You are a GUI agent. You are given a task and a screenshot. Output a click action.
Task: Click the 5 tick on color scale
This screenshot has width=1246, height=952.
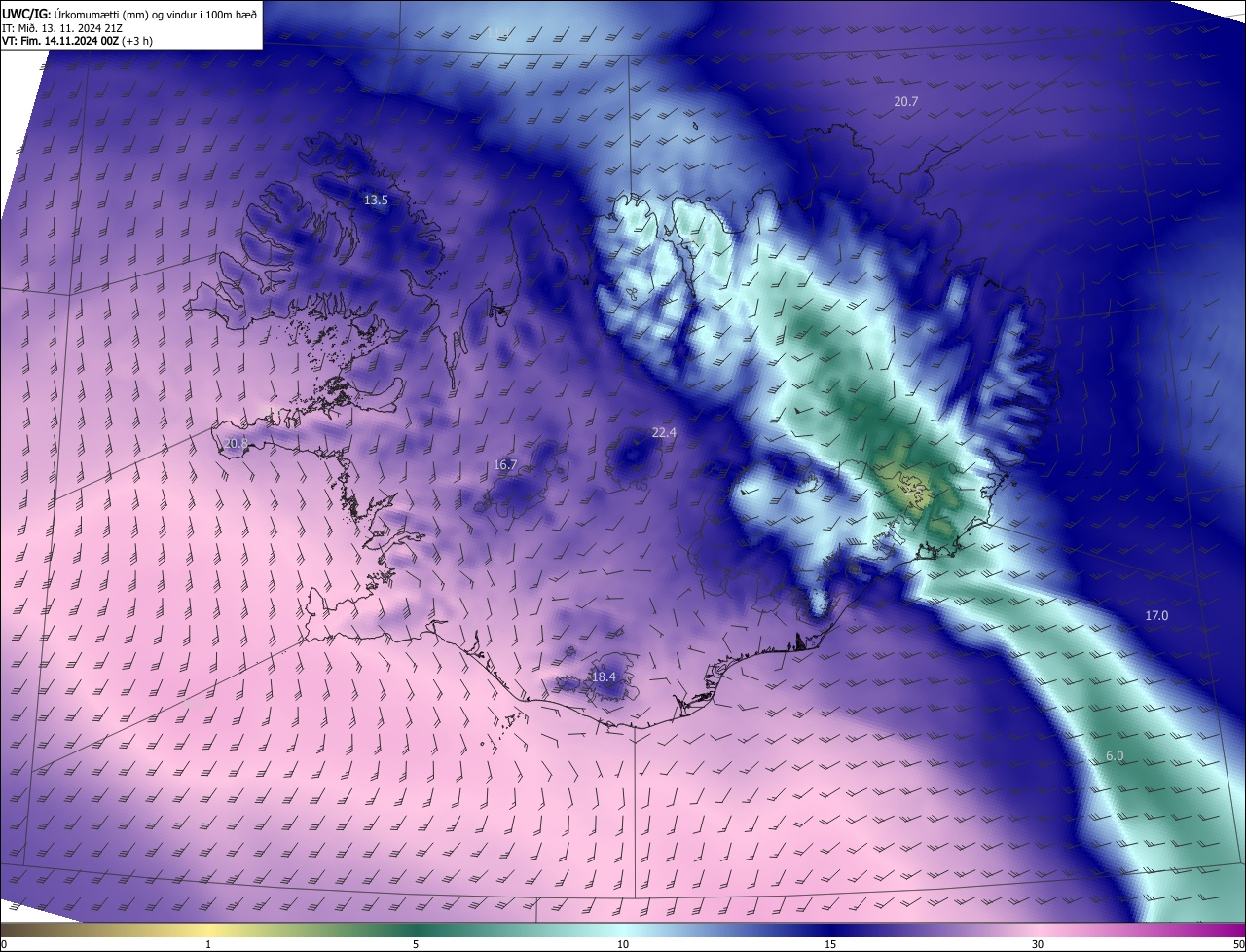coord(416,944)
